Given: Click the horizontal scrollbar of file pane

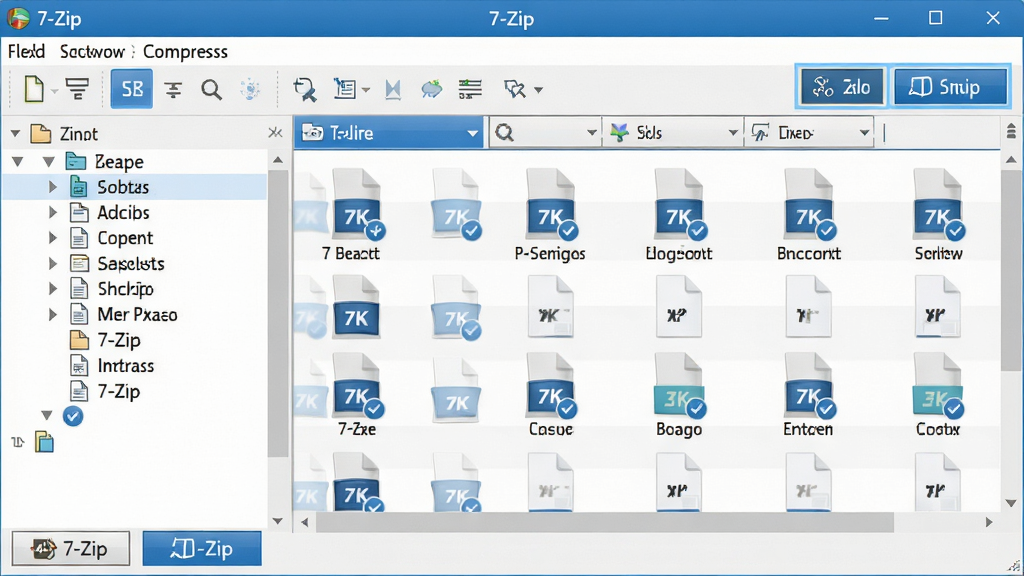Looking at the screenshot, I should 605,522.
